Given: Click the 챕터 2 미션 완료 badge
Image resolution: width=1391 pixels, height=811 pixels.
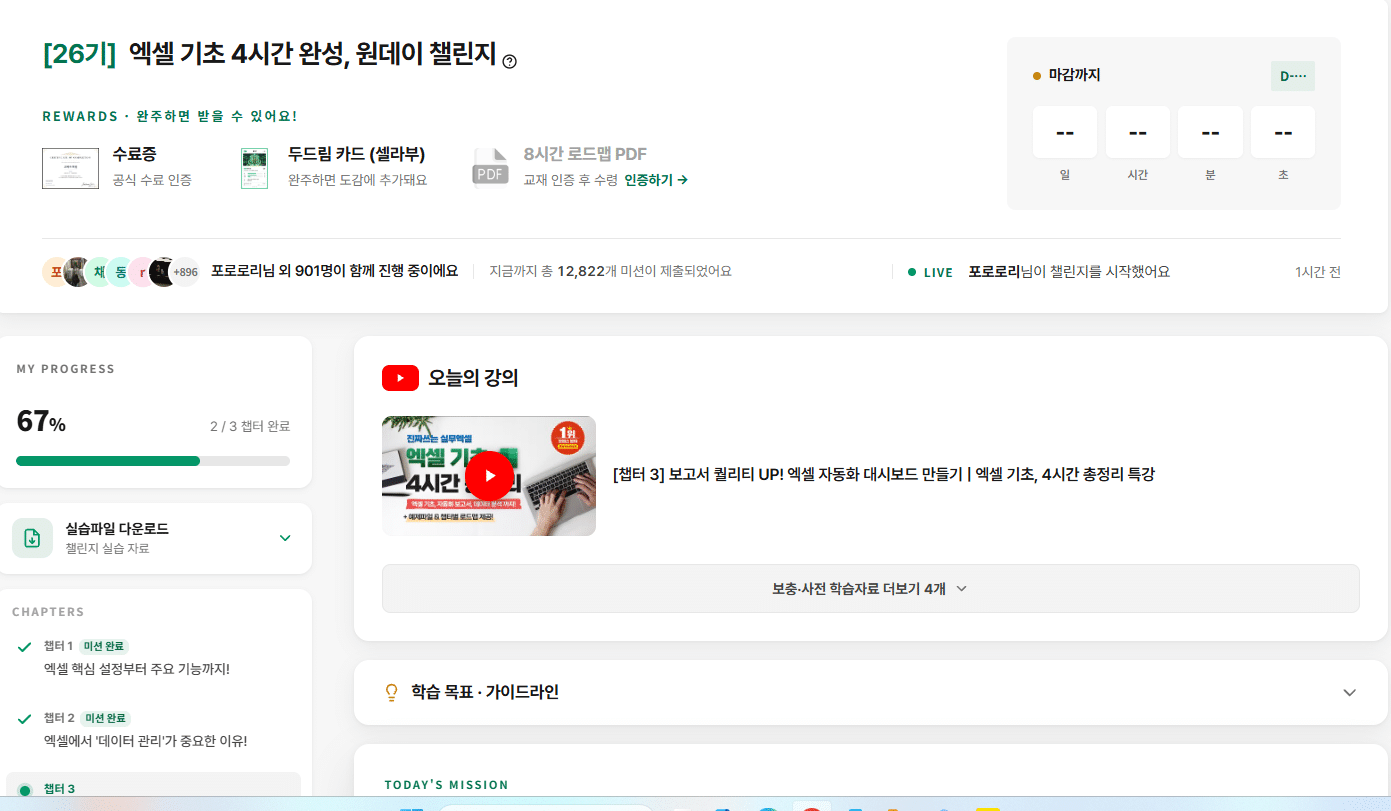Looking at the screenshot, I should 104,719.
